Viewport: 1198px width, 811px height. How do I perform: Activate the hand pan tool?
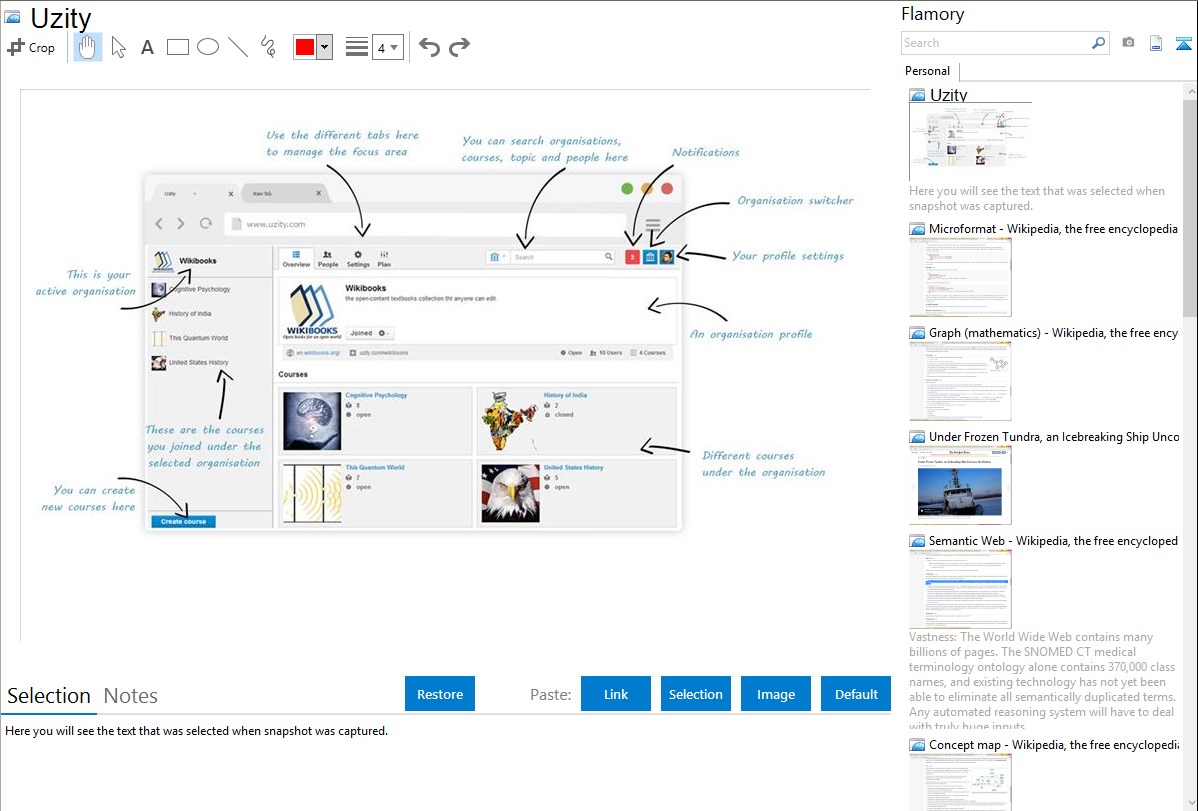click(x=87, y=47)
